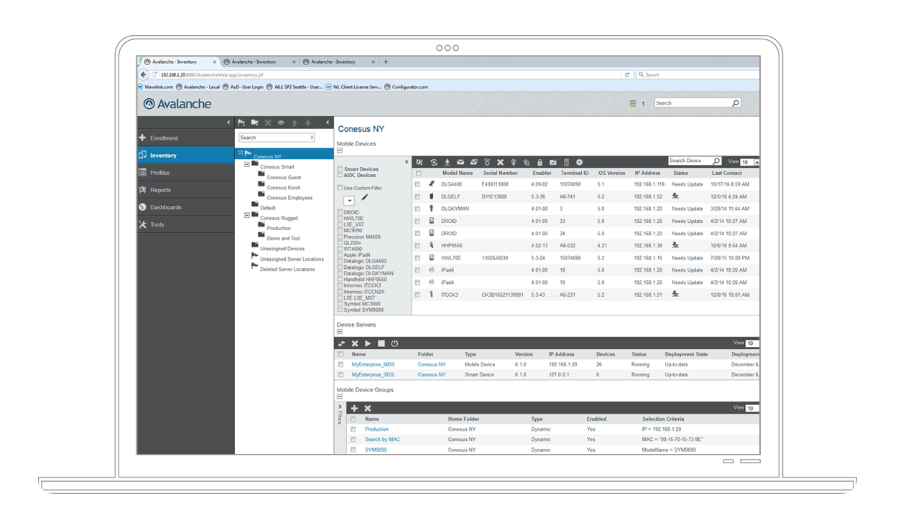Click the reload icon in the browser address bar
Image resolution: width=902 pixels, height=506 pixels.
tap(627, 75)
